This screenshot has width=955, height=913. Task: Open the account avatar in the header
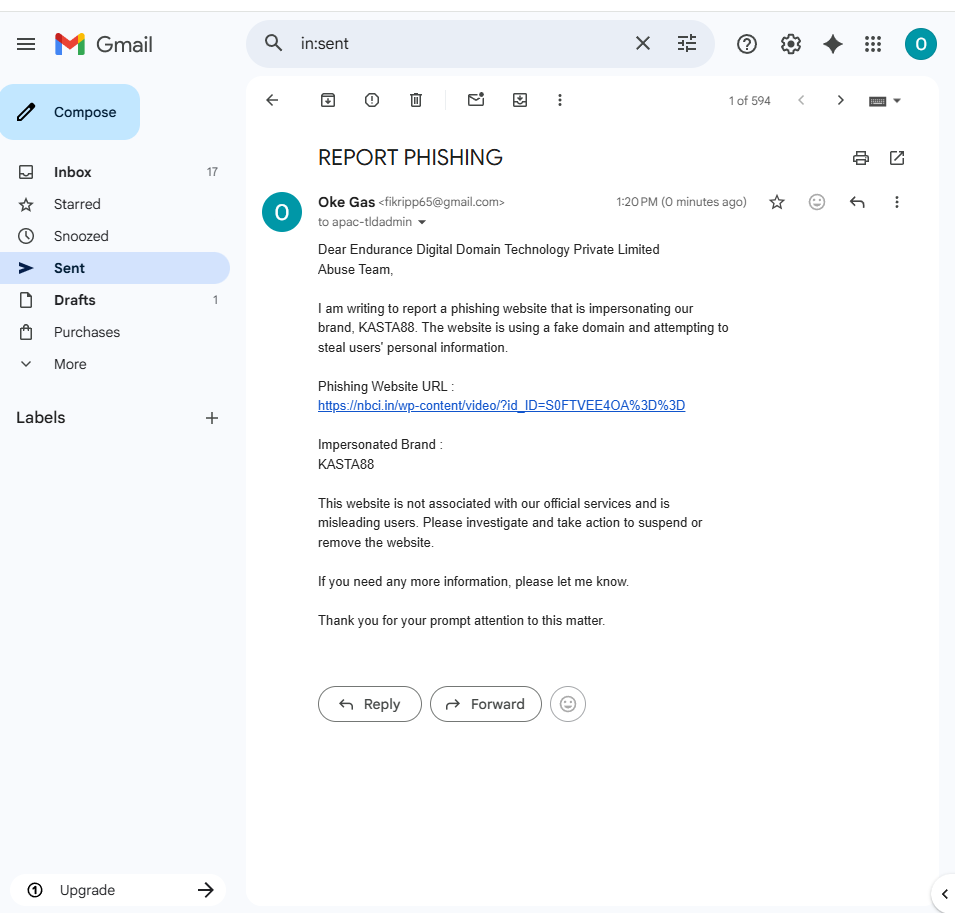pos(920,44)
